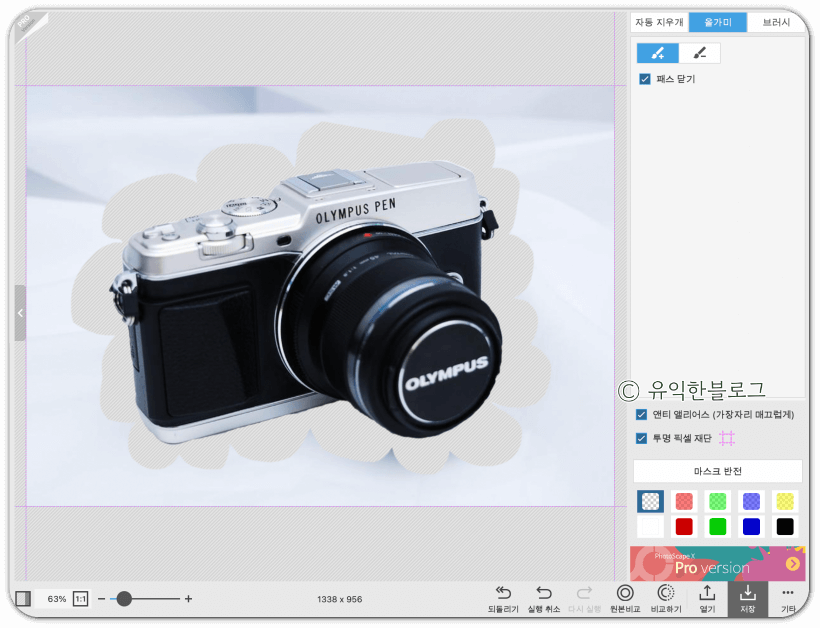This screenshot has height=628, width=820.
Task: Click the 비교하기 compare icon
Action: point(666,599)
